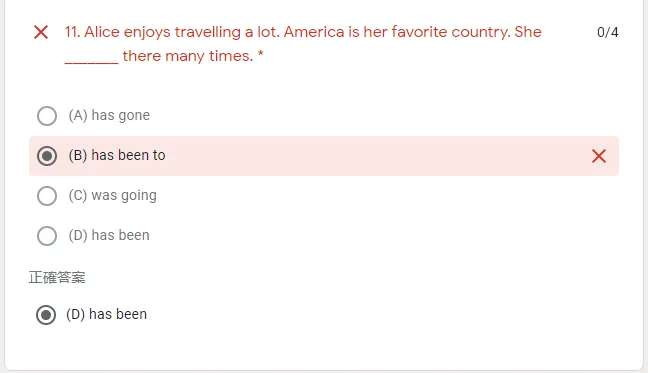
Task: Click the required asterisk after "times."
Action: [x=260, y=54]
